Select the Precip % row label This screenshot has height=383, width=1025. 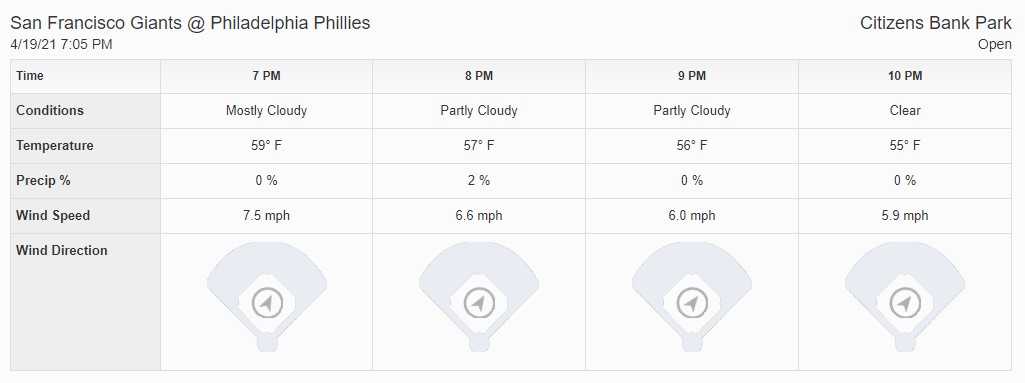43,181
